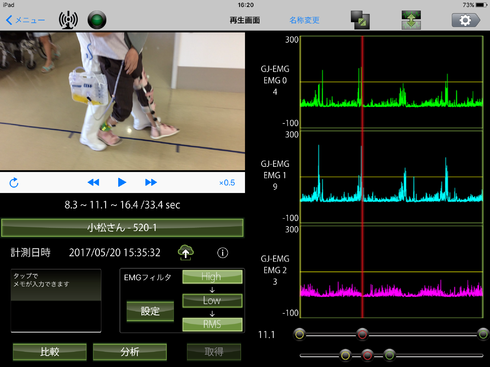Image resolution: width=490 pixels, height=367 pixels.
Task: Show info with the circled i icon
Action: point(223,253)
